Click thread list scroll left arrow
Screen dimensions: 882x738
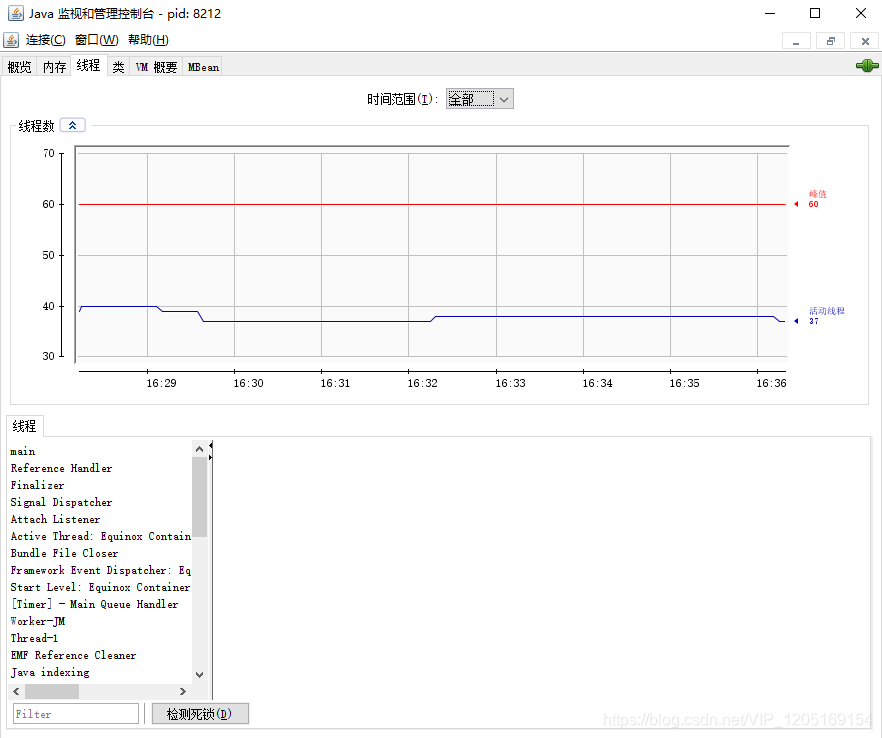click(x=16, y=691)
